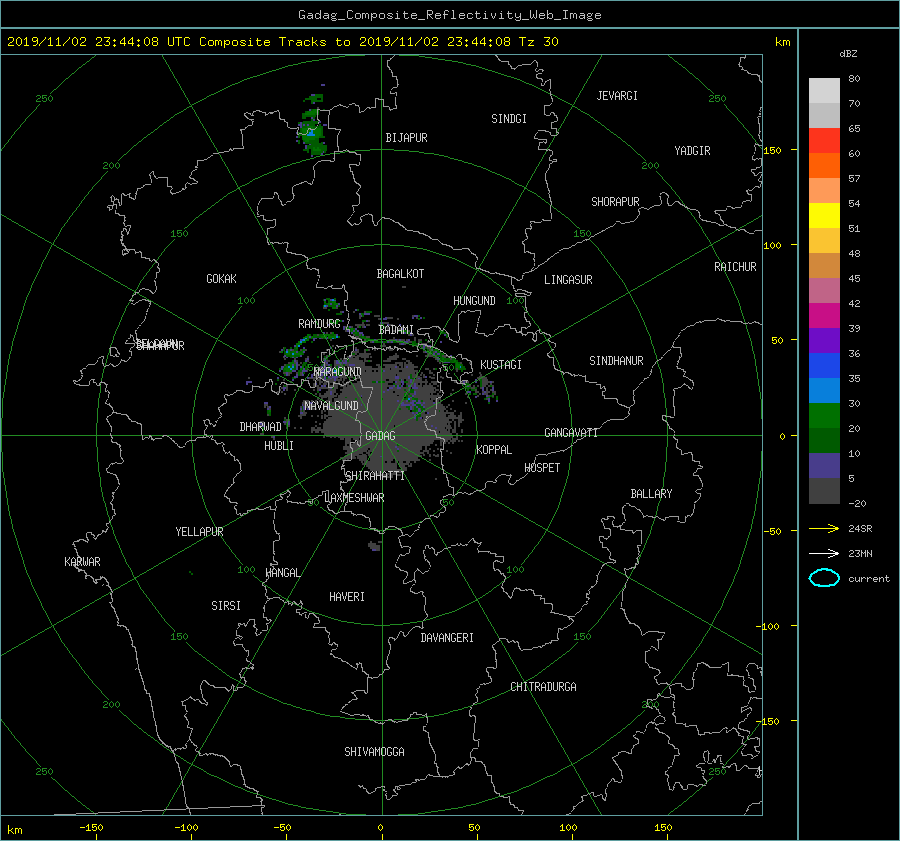Screen dimensions: 900x841
Task: Click the title Gadag_Composite_Reflectivity_Web_Image
Action: [449, 15]
